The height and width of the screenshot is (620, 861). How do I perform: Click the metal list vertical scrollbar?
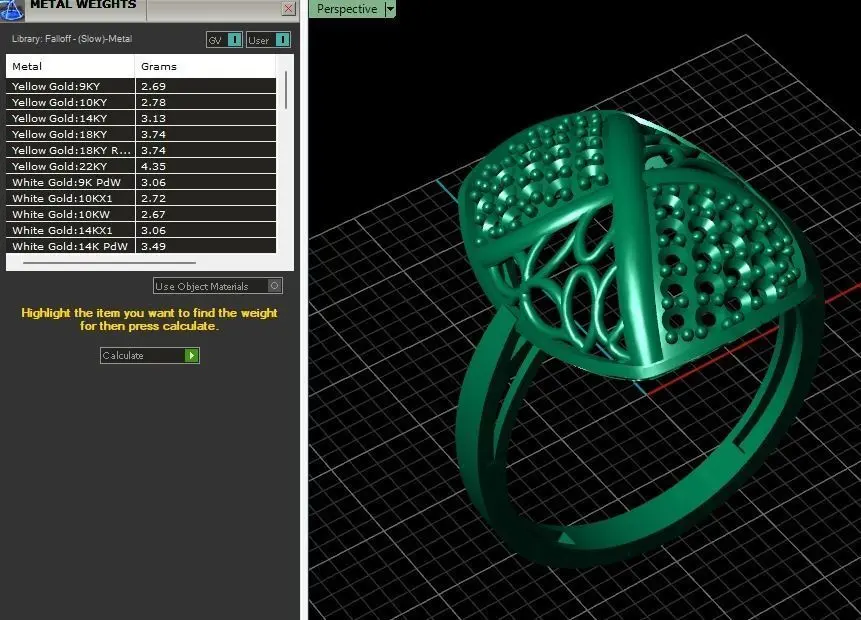[x=286, y=90]
